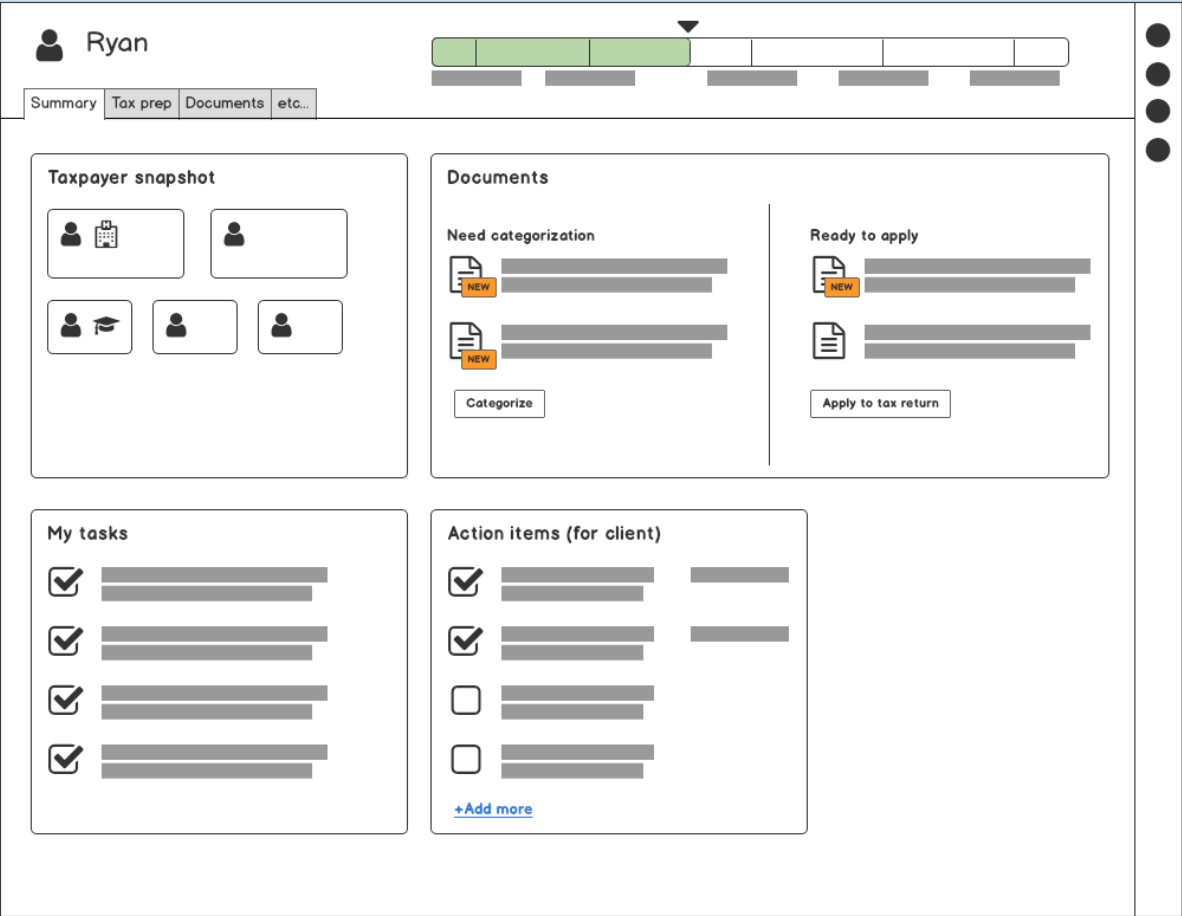Click the Ryan user profile icon
The height and width of the screenshot is (916, 1182).
(x=50, y=45)
